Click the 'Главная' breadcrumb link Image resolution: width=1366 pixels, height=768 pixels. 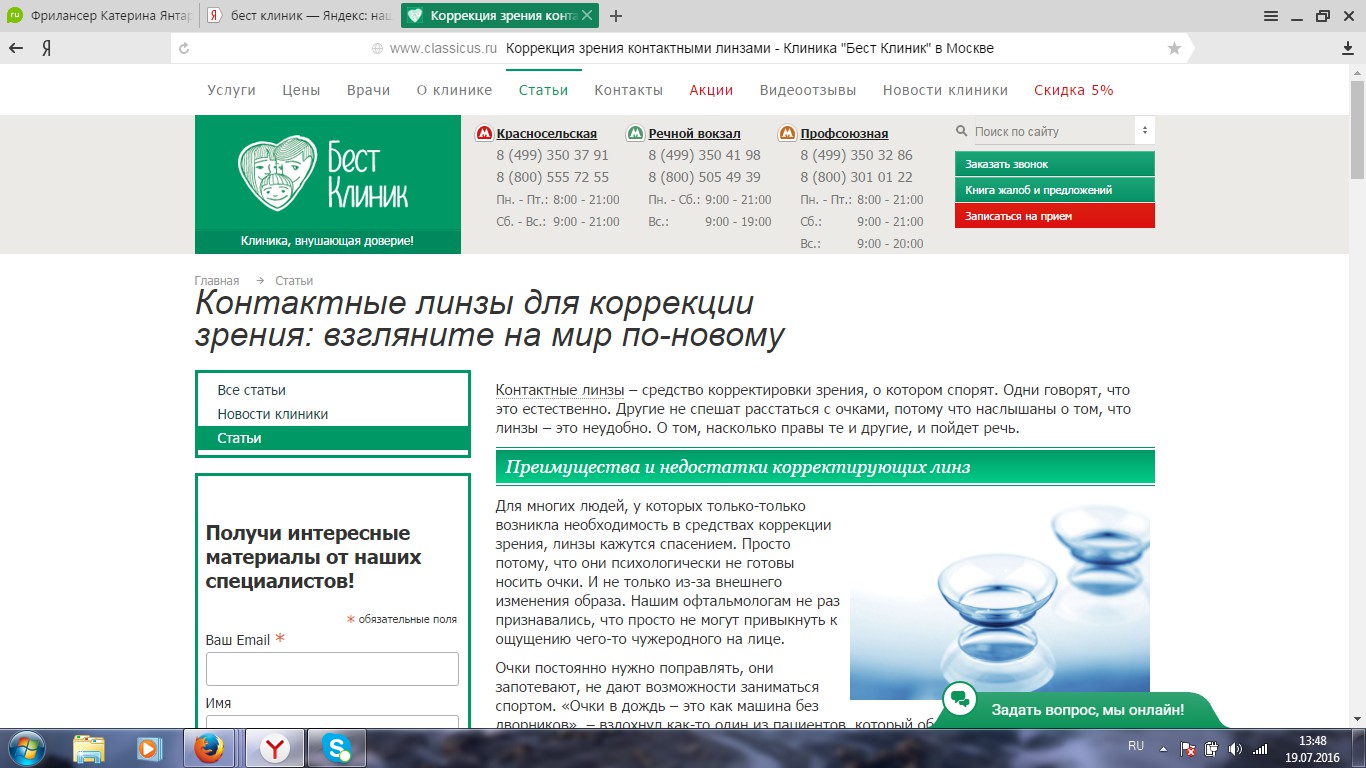[x=217, y=281]
